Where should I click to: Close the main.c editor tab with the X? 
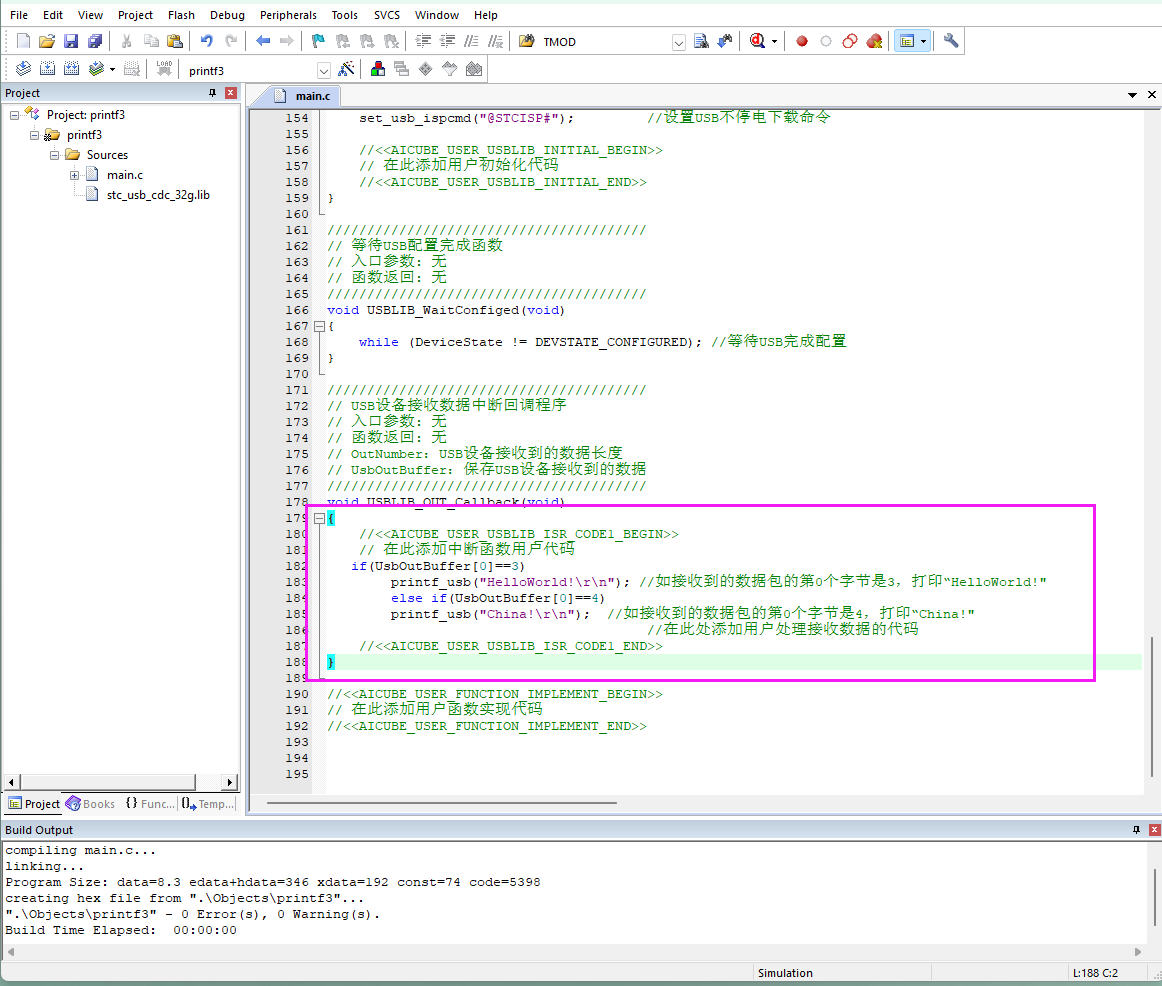tap(1152, 95)
